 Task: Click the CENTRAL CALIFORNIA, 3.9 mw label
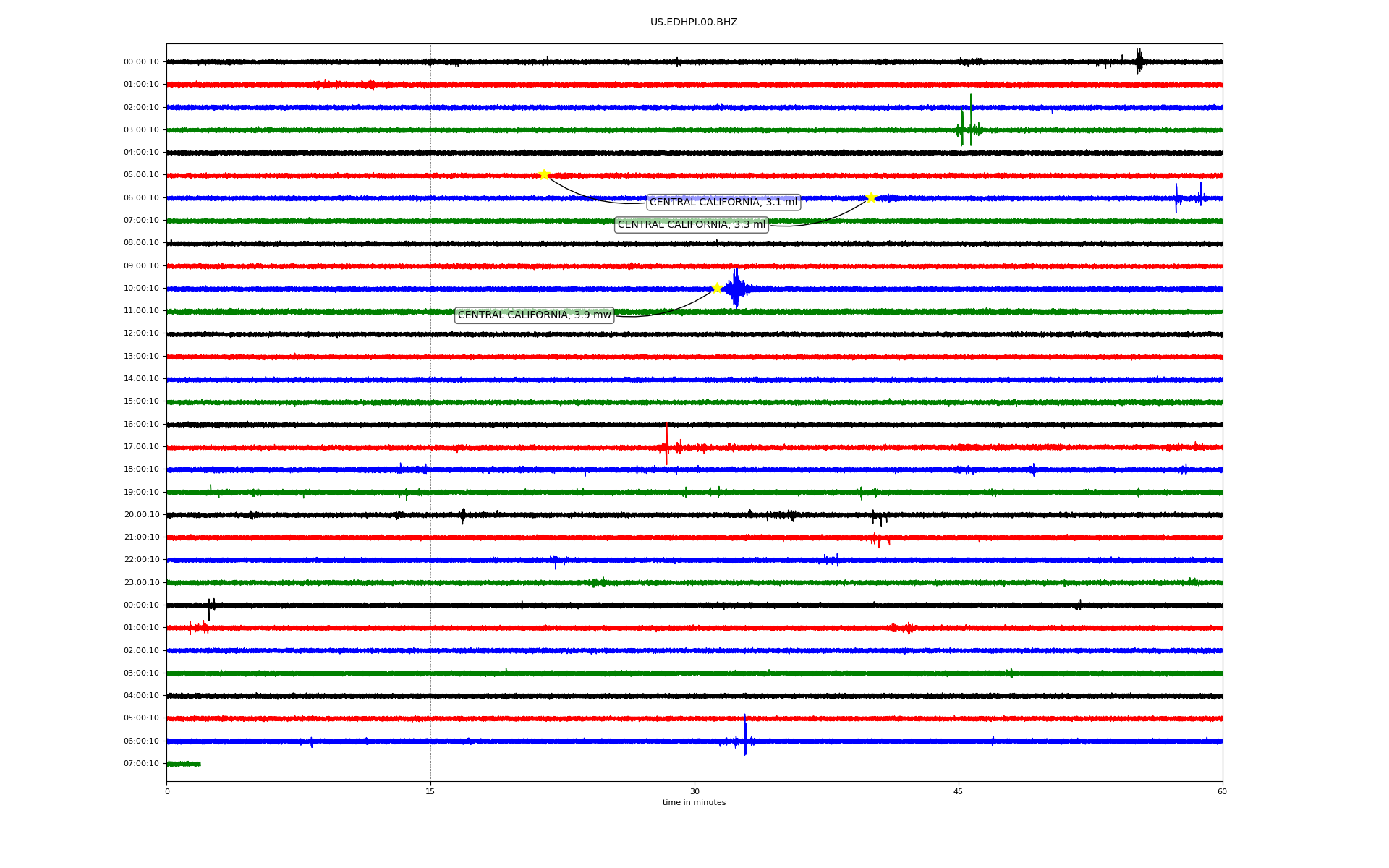[x=535, y=315]
